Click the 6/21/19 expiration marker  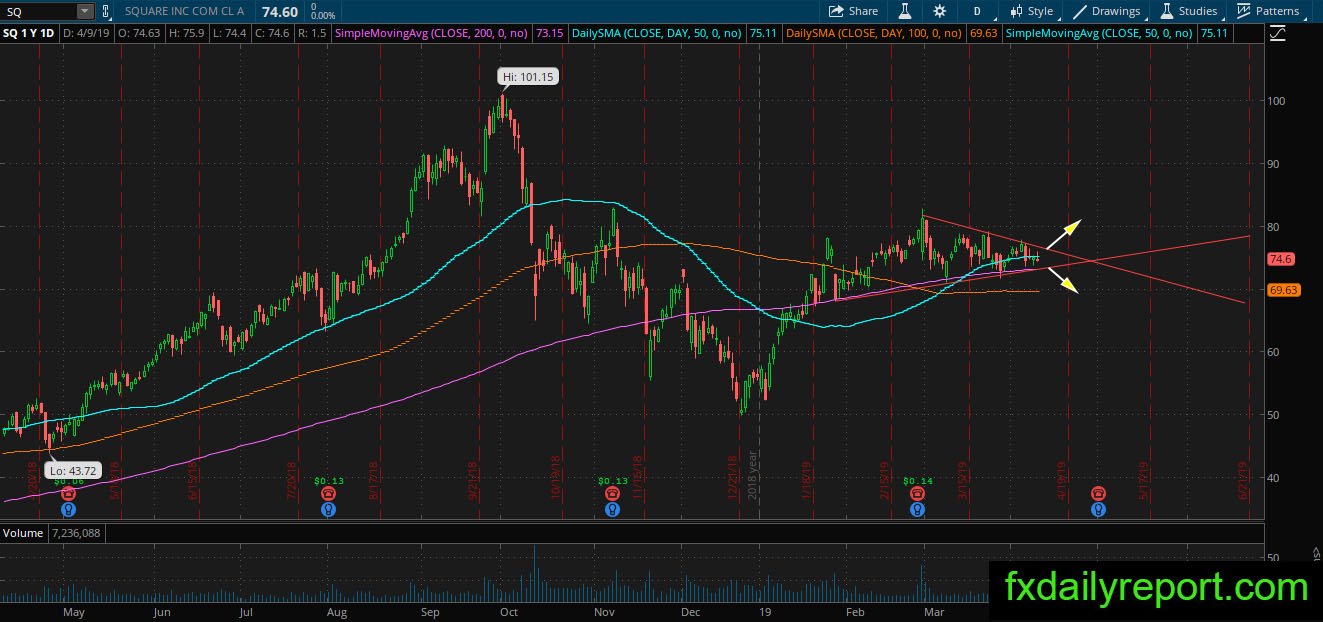click(1242, 479)
